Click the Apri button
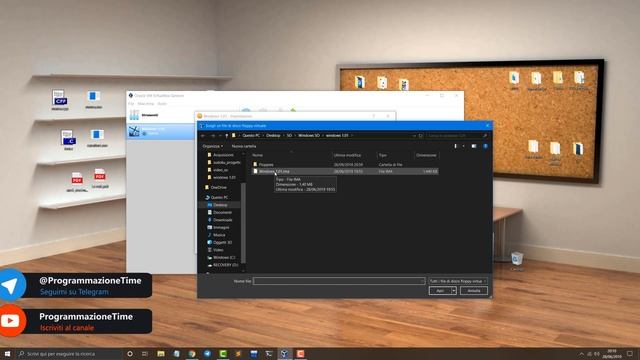 point(440,291)
